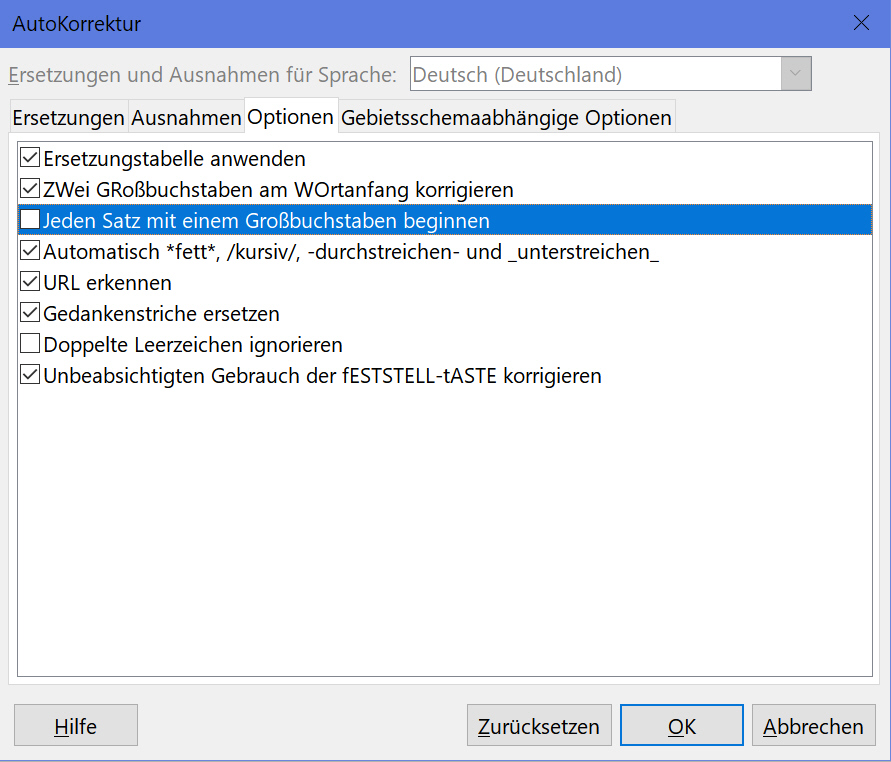Close the AutoKorrektur dialog window

pos(861,24)
